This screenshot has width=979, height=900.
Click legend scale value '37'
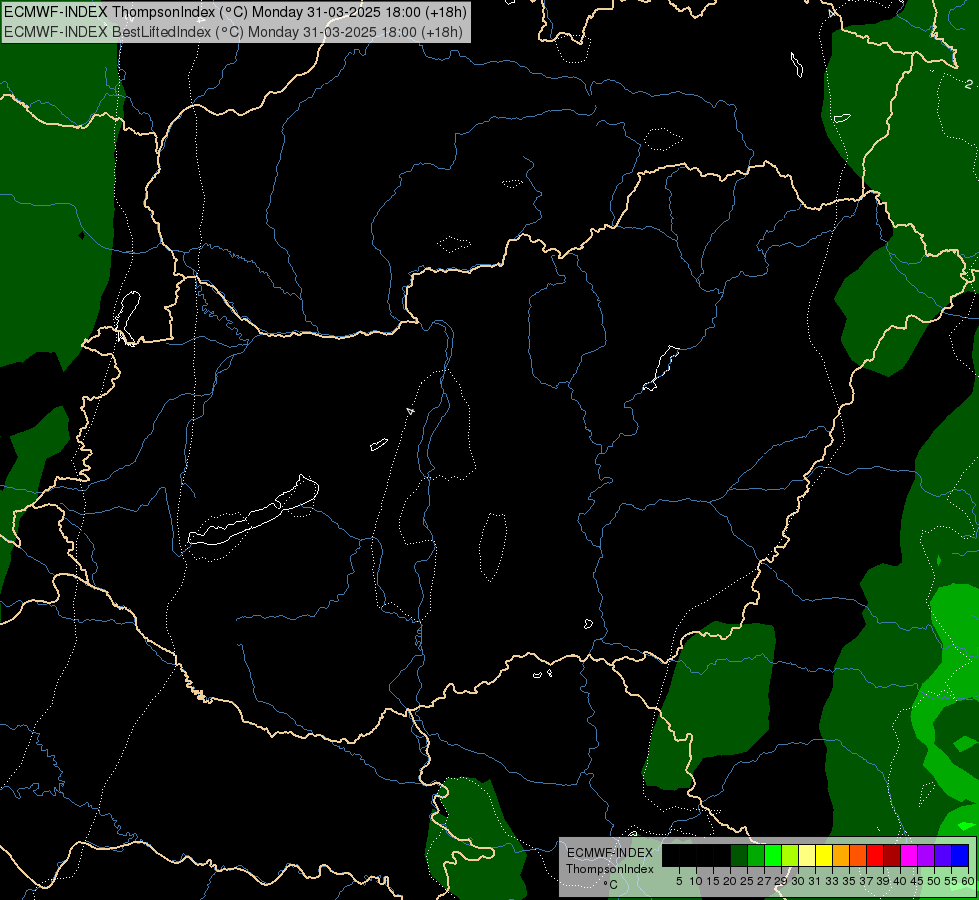click(x=866, y=881)
